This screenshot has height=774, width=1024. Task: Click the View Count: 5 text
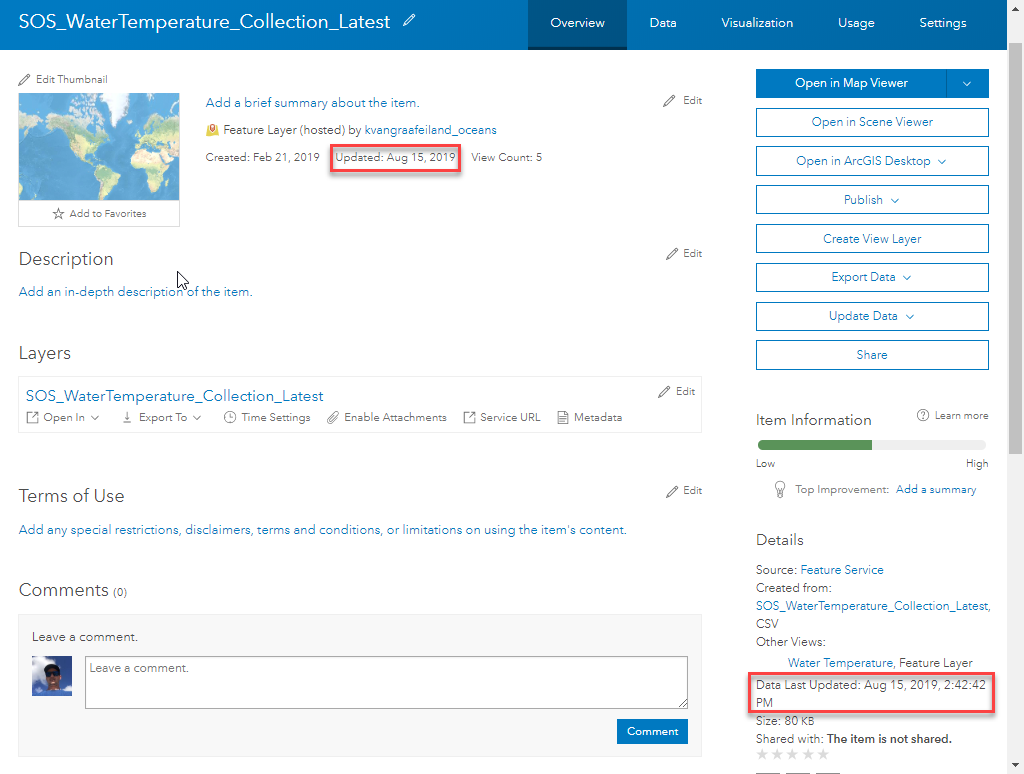click(x=507, y=158)
